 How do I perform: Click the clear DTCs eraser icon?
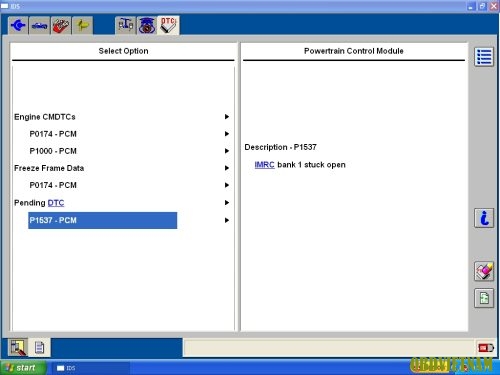[484, 271]
